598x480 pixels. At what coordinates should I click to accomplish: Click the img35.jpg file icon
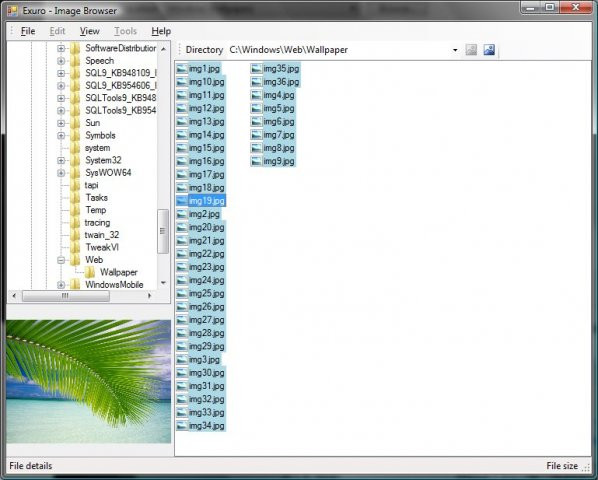[x=256, y=69]
